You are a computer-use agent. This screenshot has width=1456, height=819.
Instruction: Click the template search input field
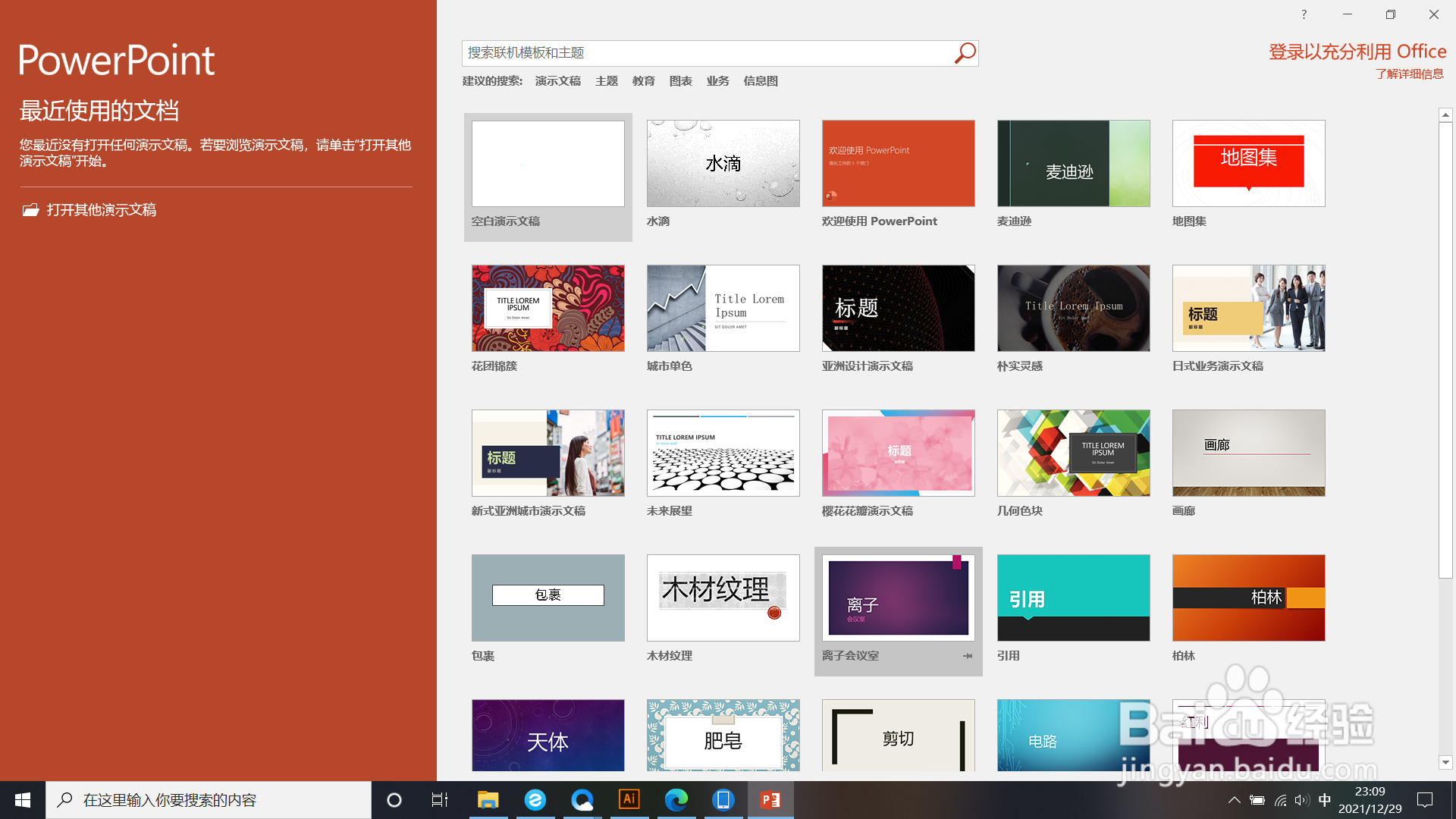point(707,53)
